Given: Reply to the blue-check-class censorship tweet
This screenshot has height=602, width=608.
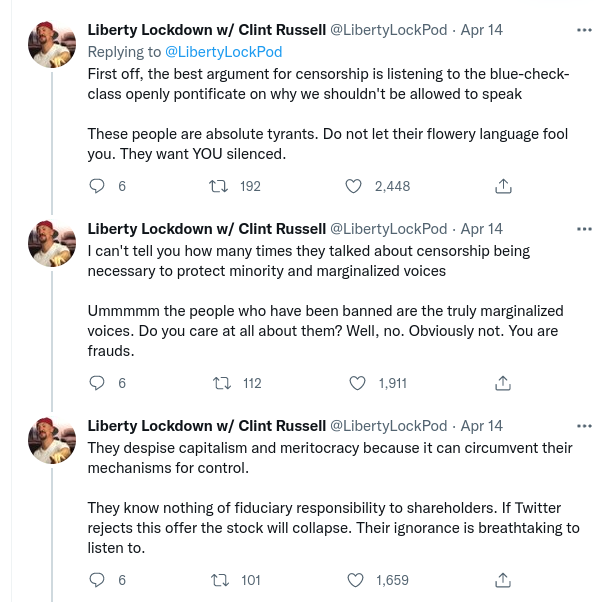Looking at the screenshot, I should (97, 186).
